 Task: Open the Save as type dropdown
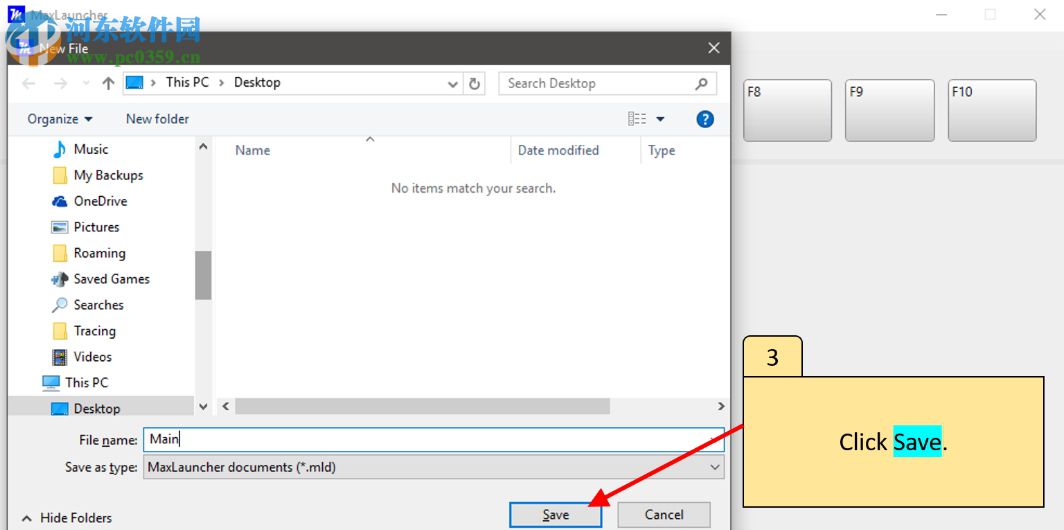coord(434,467)
